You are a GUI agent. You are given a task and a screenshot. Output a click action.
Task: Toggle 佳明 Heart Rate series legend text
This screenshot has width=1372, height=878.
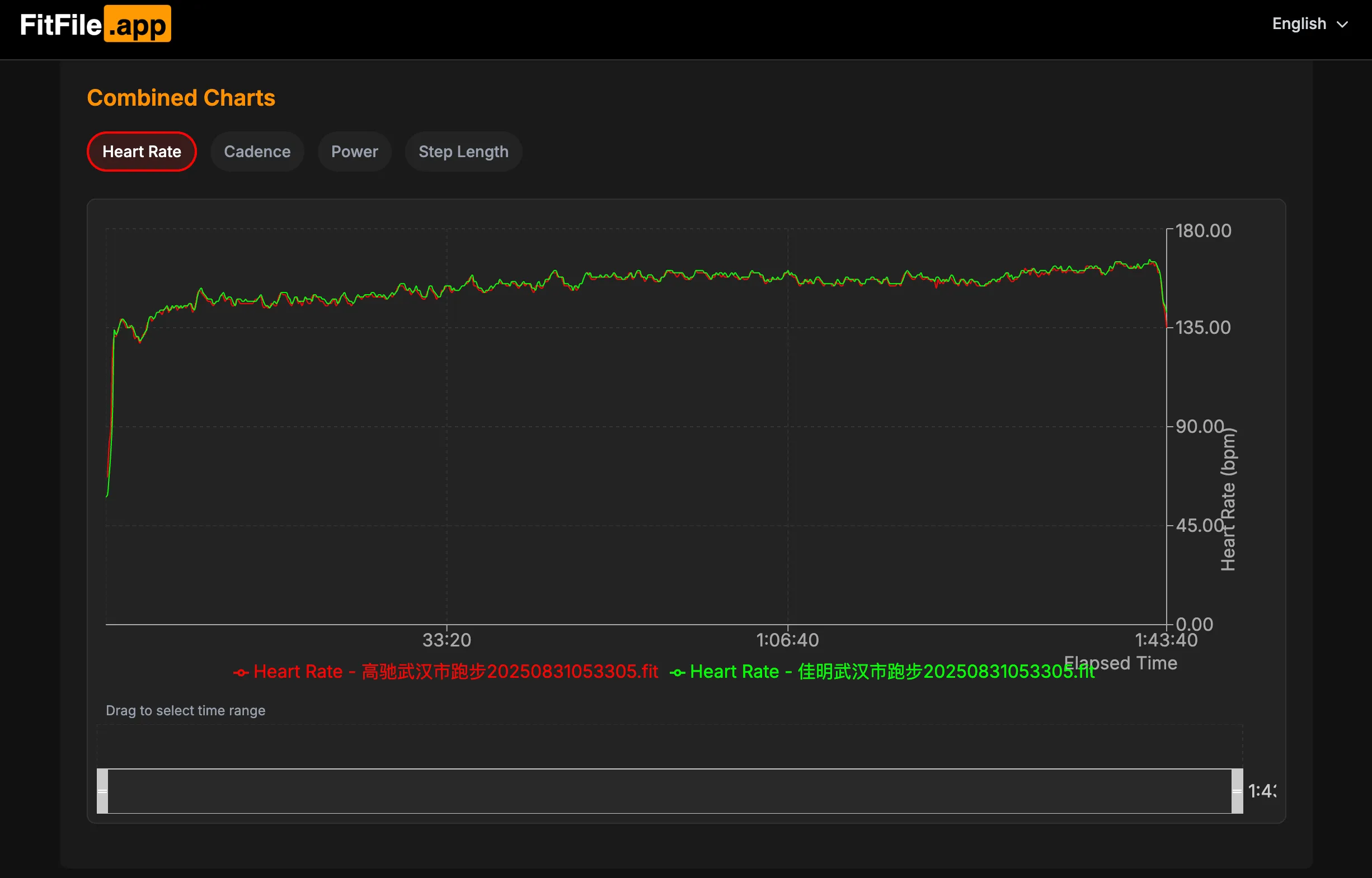[x=892, y=672]
